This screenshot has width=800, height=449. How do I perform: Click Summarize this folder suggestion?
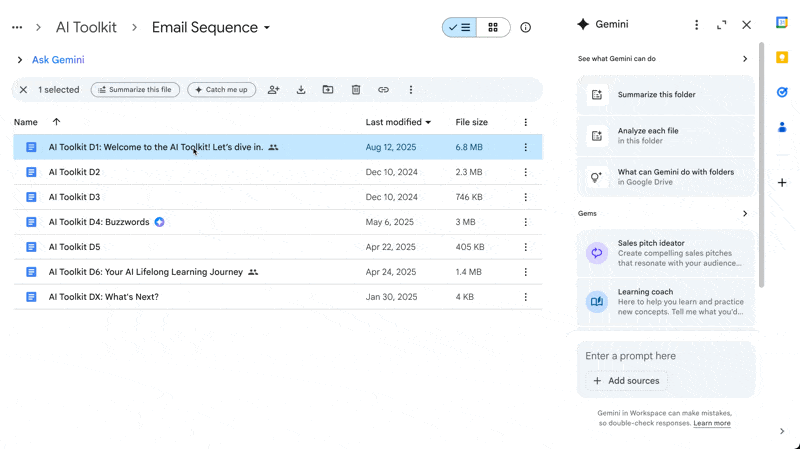click(666, 95)
